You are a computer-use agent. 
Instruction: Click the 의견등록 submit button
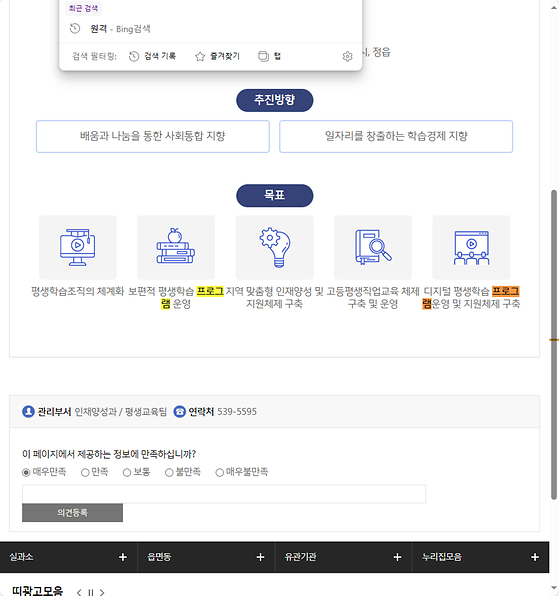72,513
